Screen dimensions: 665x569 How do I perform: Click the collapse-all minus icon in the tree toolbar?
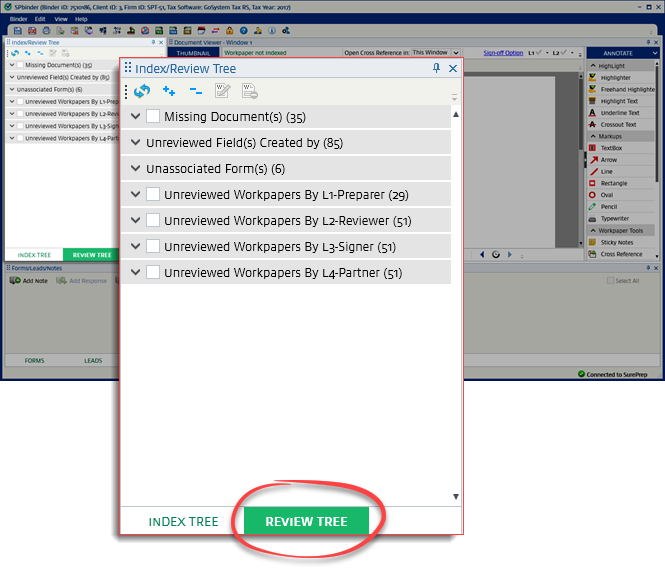[x=195, y=91]
